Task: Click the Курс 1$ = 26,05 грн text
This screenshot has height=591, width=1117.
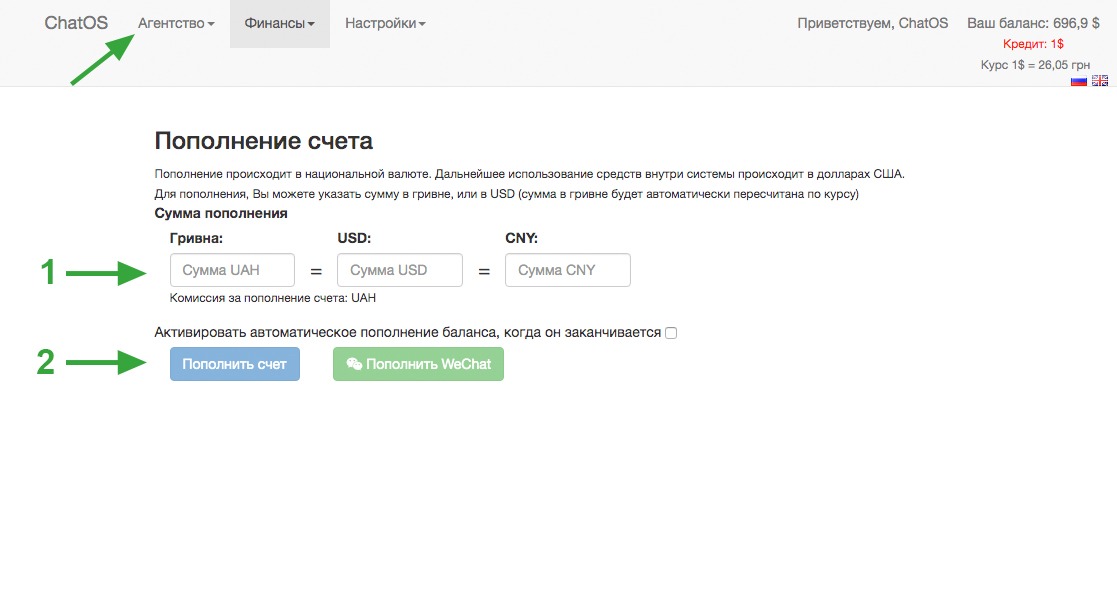Action: (x=1035, y=65)
